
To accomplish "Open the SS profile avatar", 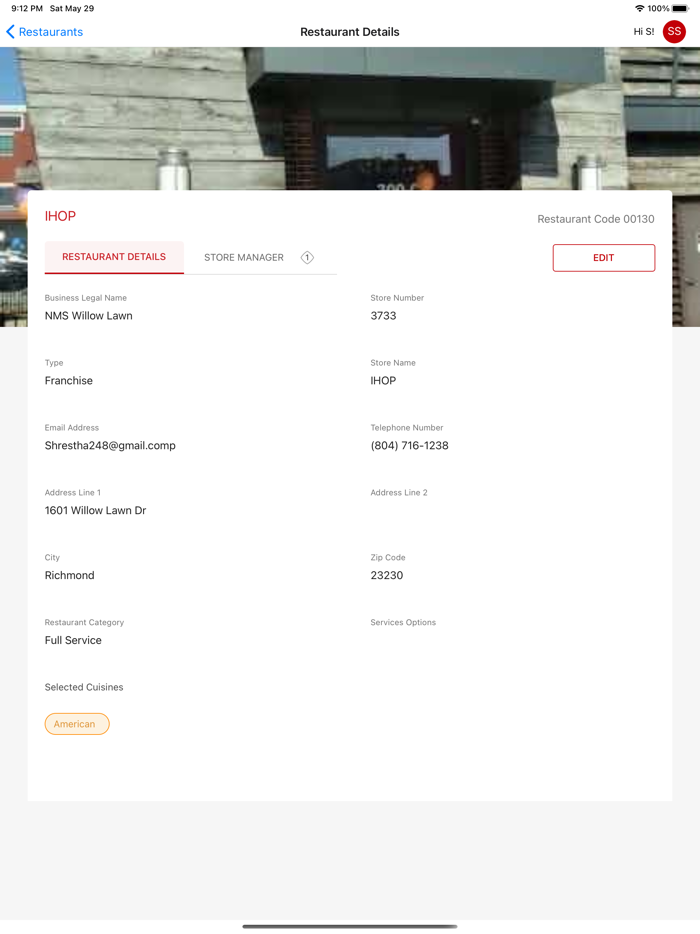I will click(674, 32).
